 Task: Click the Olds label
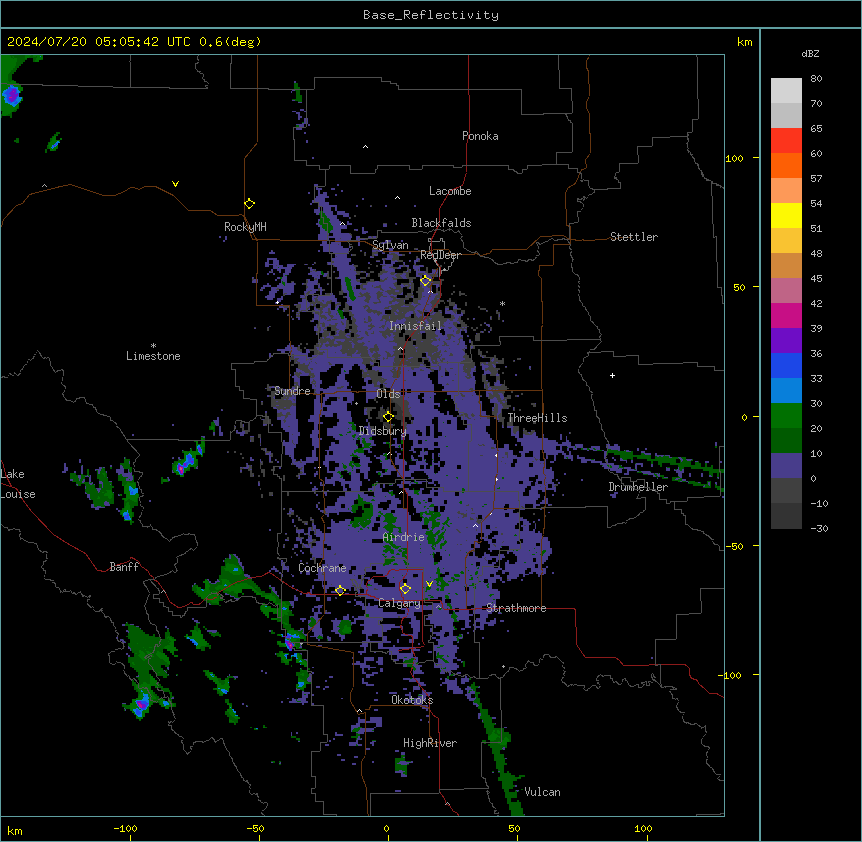[388, 394]
